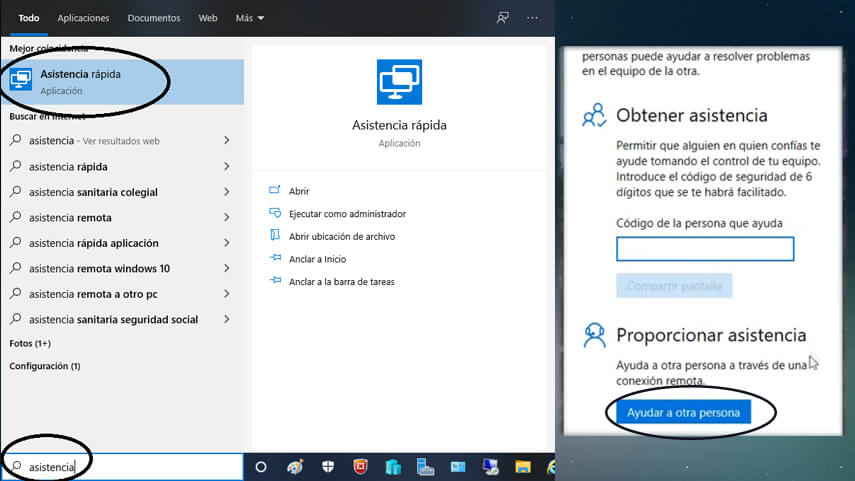This screenshot has height=481, width=855.
Task: Click the search box containing 'asistencia'
Action: click(x=122, y=467)
